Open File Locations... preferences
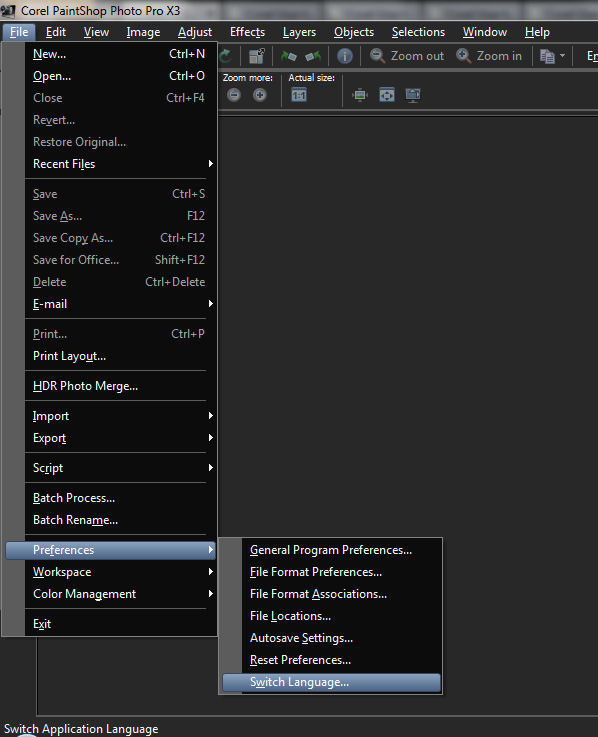This screenshot has width=598, height=737. [331, 616]
